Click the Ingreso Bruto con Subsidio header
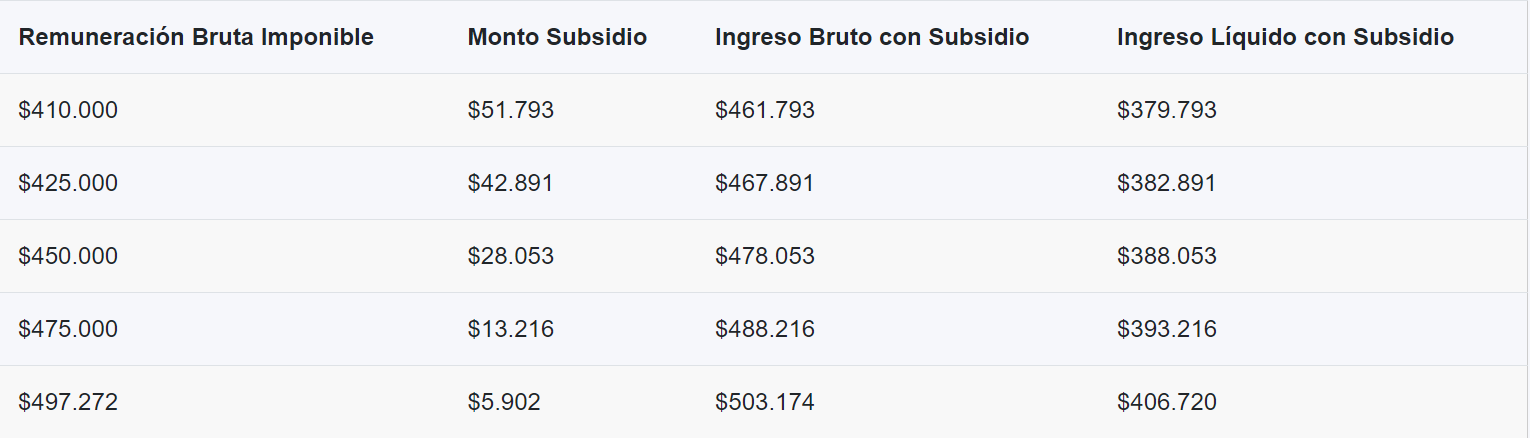Image resolution: width=1530 pixels, height=438 pixels. click(872, 38)
